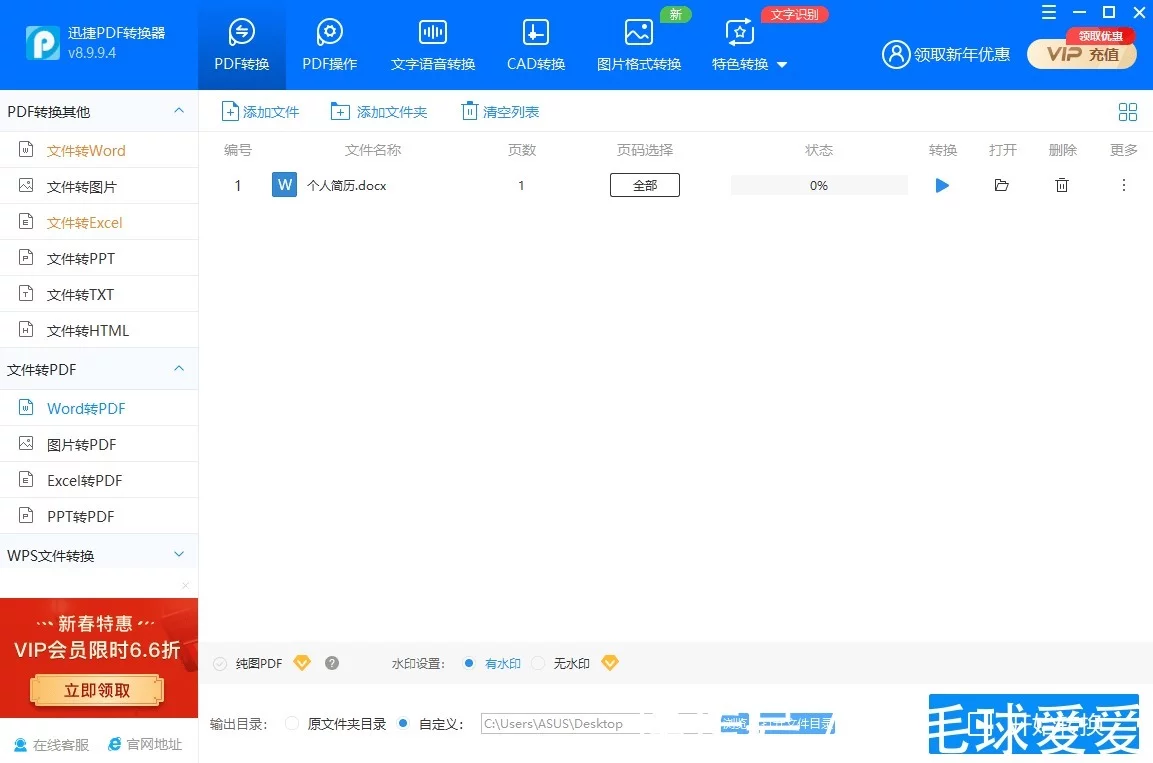1153x763 pixels.
Task: Switch to the PDF操作 tab
Action: (x=329, y=45)
